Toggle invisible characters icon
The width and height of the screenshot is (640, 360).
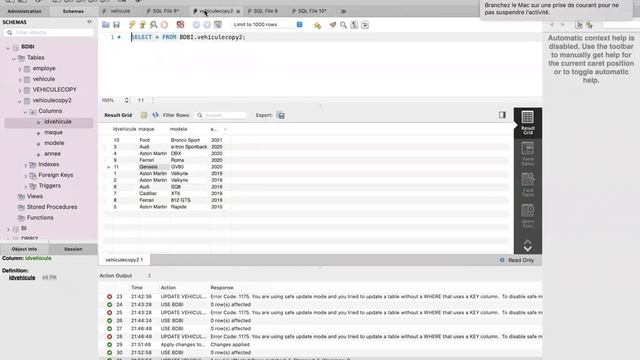[x=354, y=25]
